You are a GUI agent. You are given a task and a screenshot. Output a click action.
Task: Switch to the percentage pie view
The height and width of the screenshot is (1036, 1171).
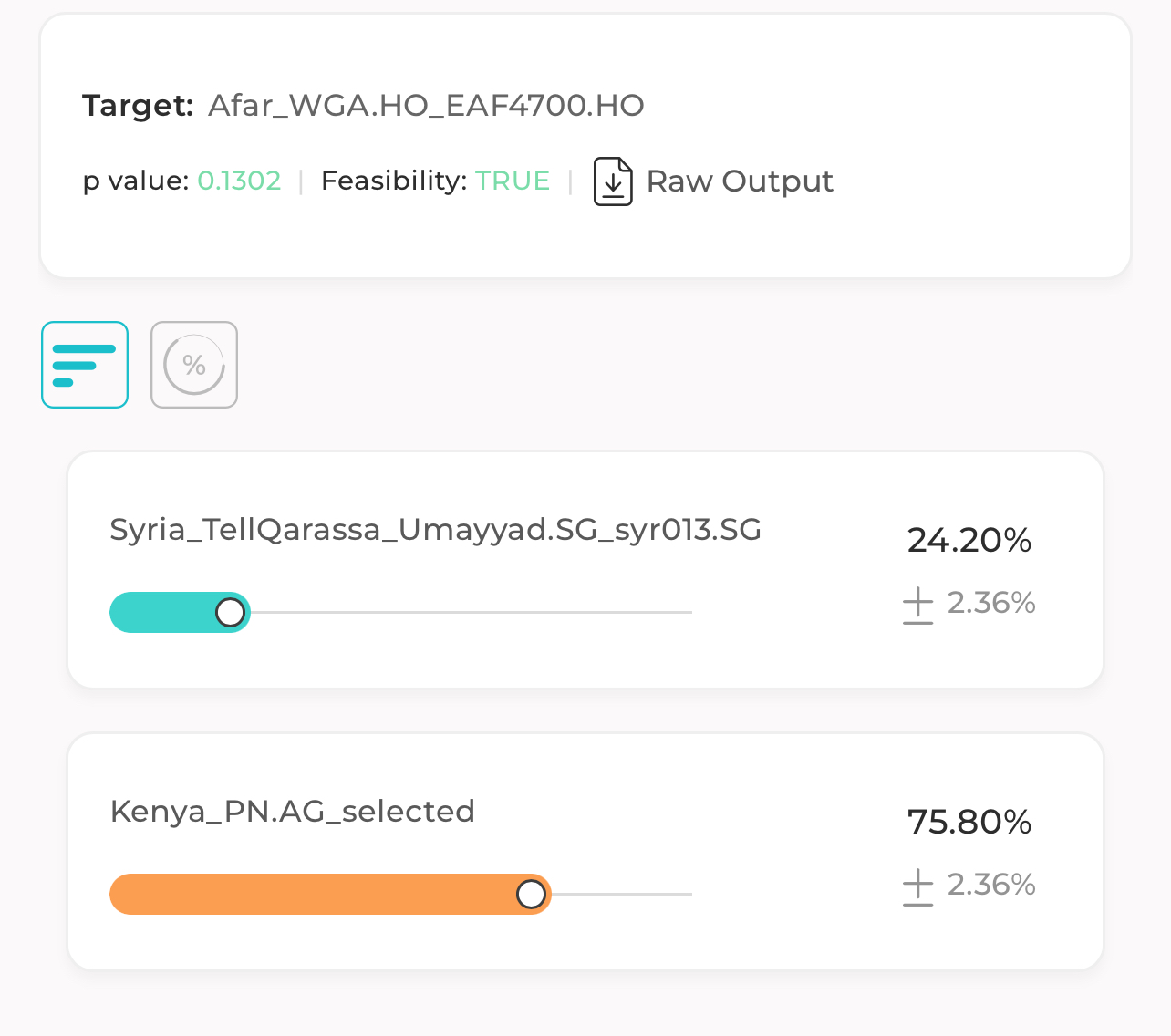pos(194,365)
